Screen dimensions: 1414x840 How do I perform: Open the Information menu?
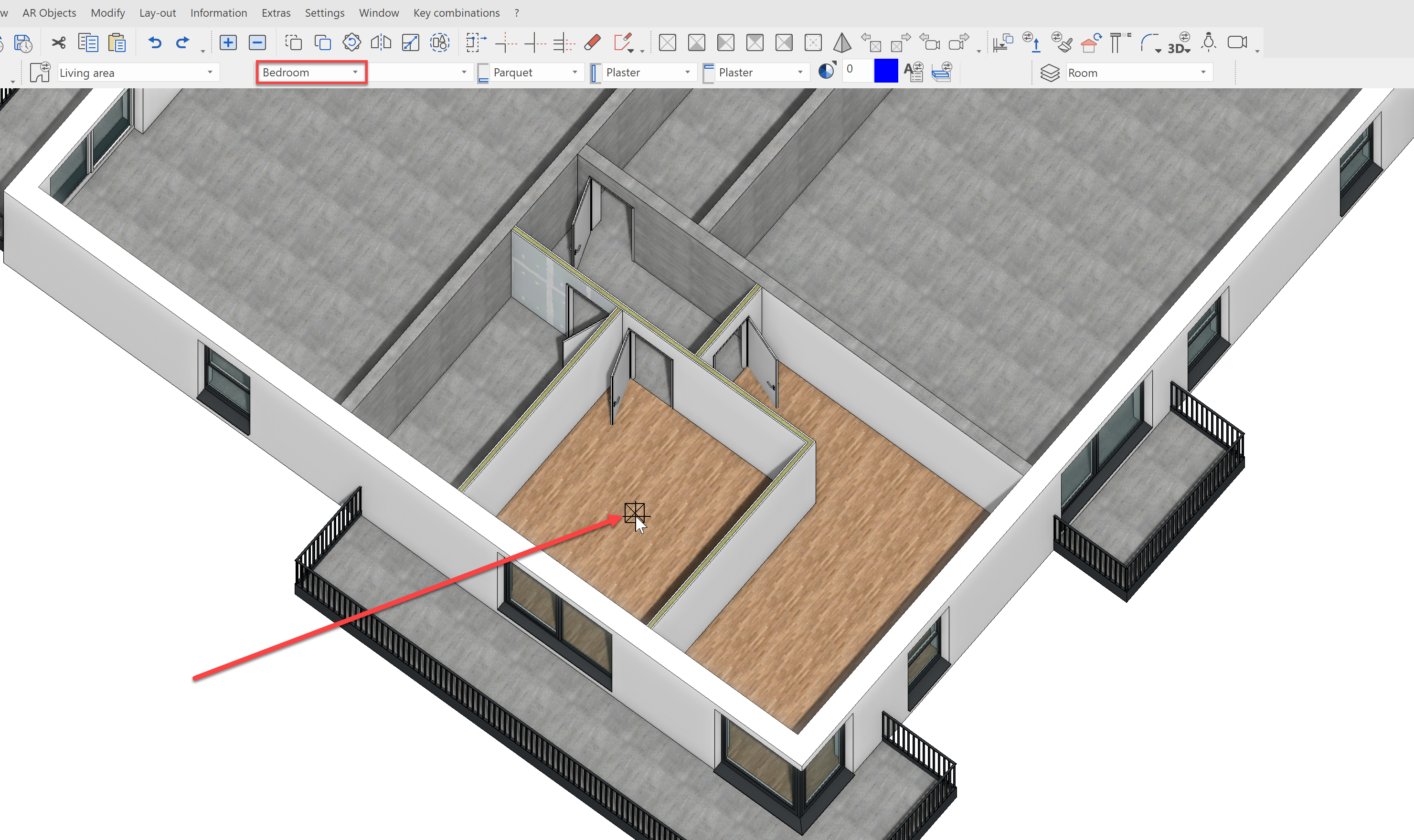219,13
